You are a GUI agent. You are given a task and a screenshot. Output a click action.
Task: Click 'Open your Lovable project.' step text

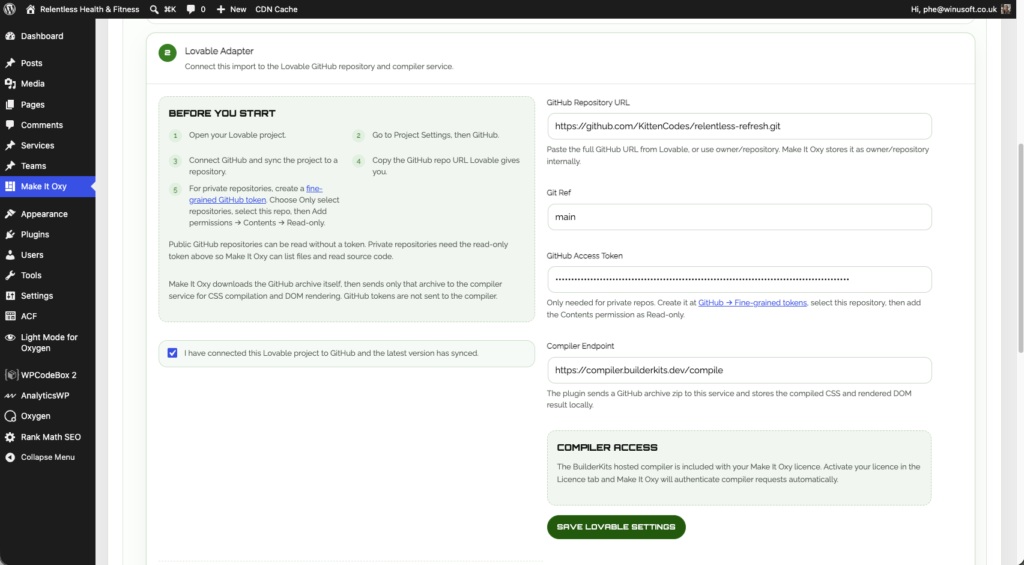coord(237,135)
